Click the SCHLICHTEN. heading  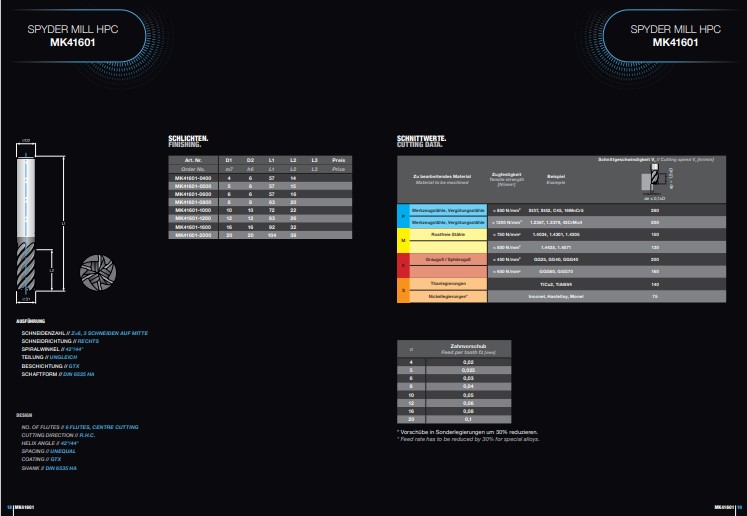coord(188,139)
